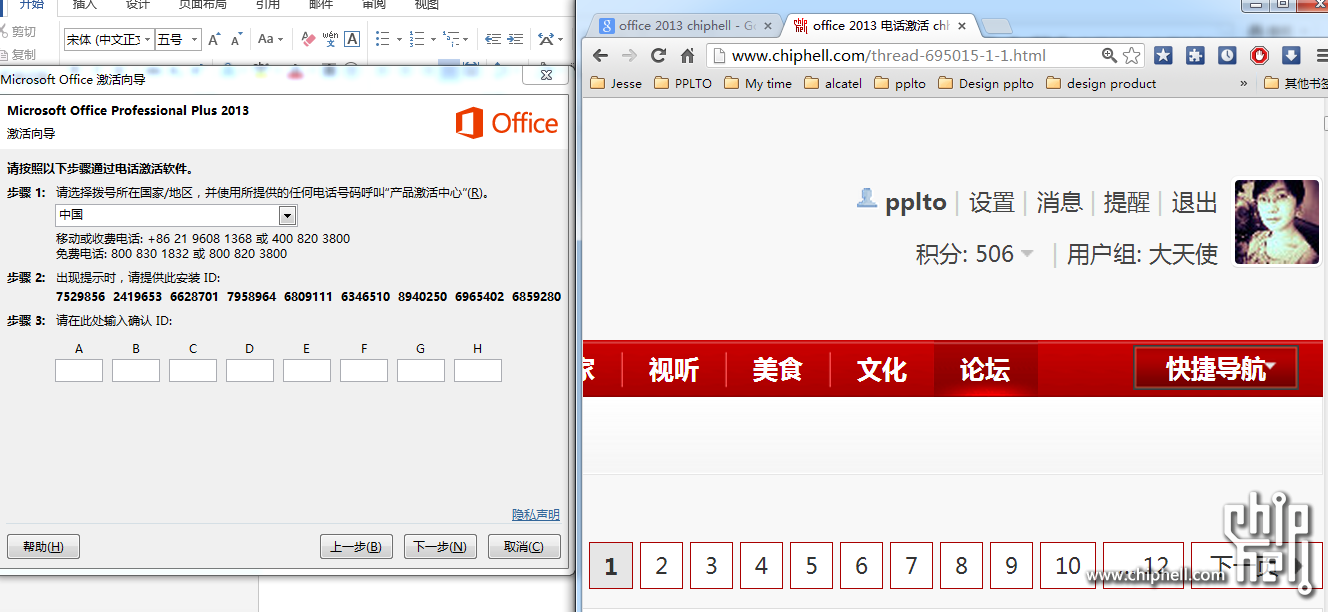Go to forum page 5

coord(811,566)
